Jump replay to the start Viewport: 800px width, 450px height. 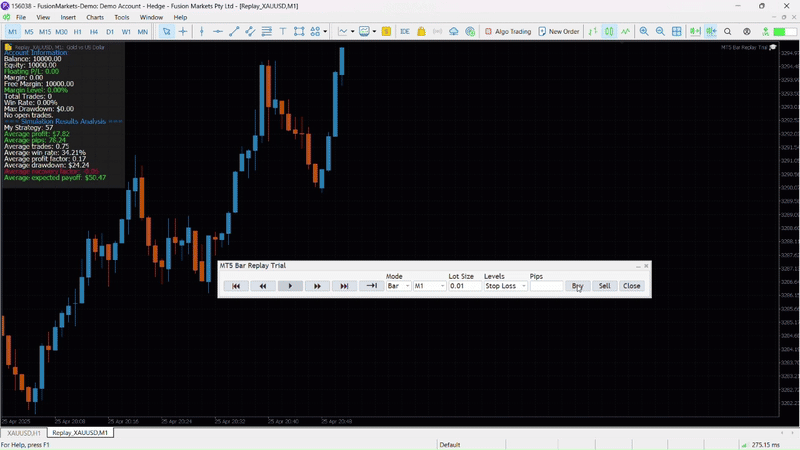point(236,286)
